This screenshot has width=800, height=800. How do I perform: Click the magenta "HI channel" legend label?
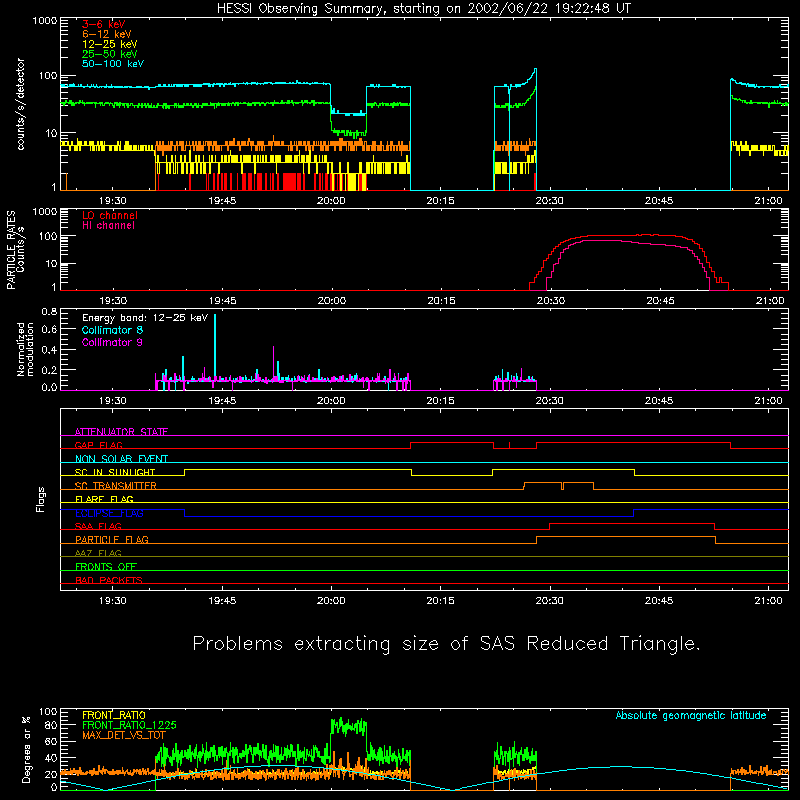click(108, 226)
